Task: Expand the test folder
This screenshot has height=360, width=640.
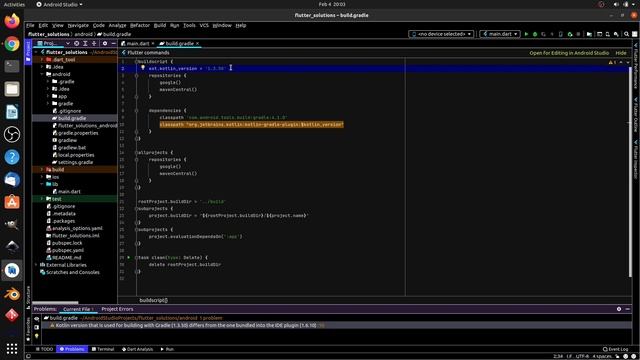Action: [42, 199]
